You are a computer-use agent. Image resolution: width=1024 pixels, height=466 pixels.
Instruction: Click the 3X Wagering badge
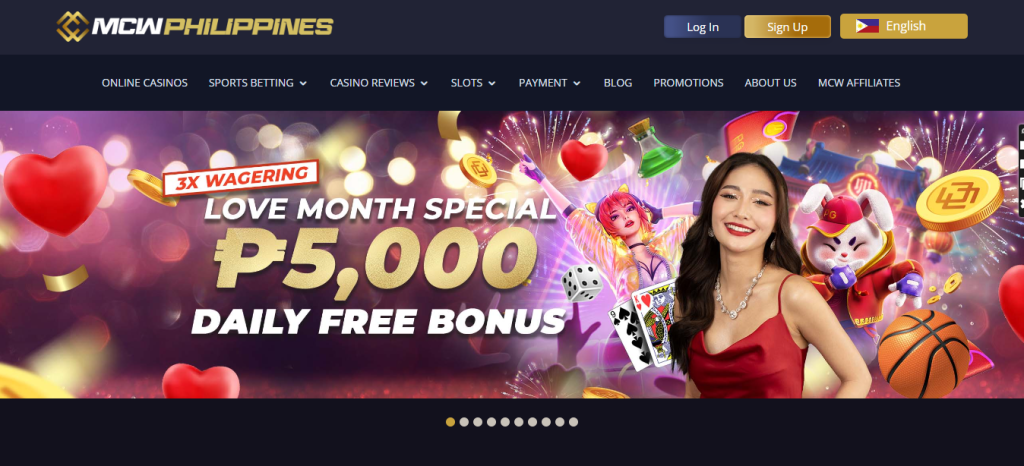point(240,176)
